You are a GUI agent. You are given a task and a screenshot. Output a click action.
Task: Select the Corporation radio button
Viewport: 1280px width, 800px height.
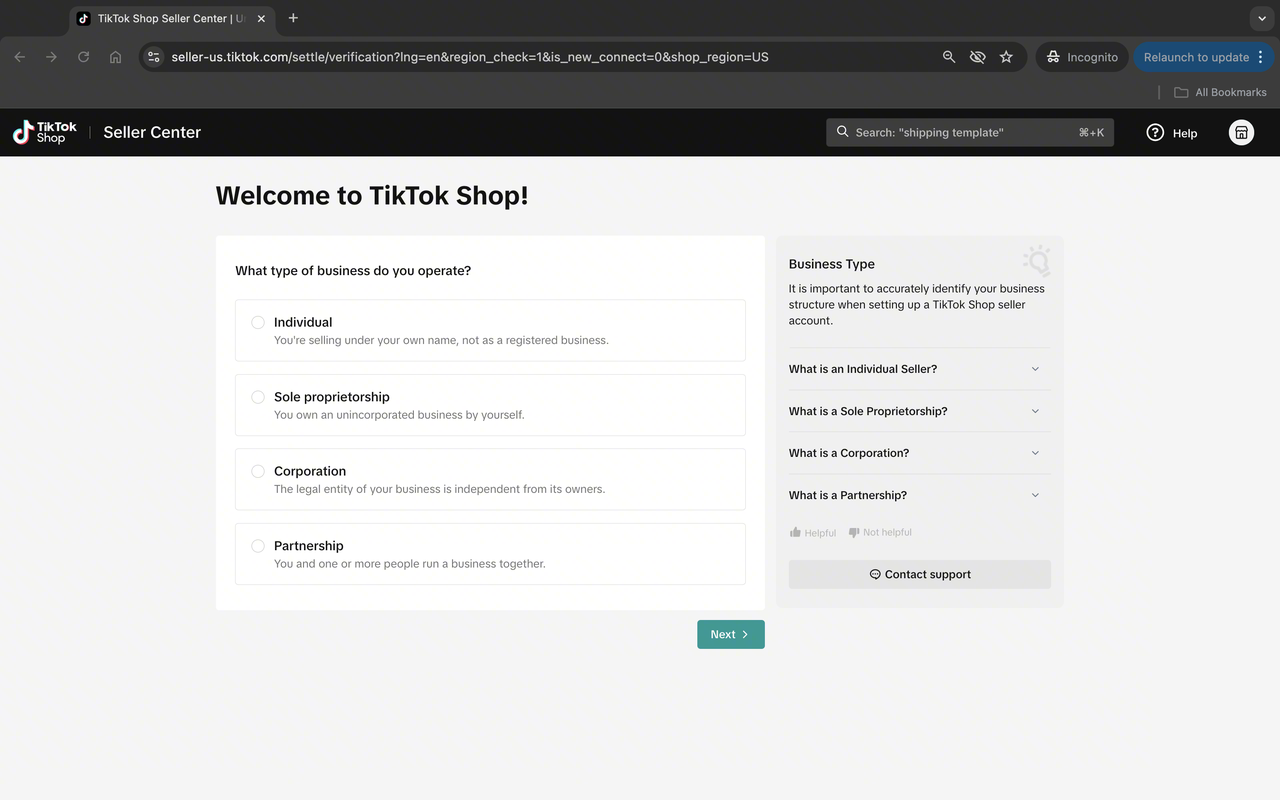pyautogui.click(x=258, y=471)
